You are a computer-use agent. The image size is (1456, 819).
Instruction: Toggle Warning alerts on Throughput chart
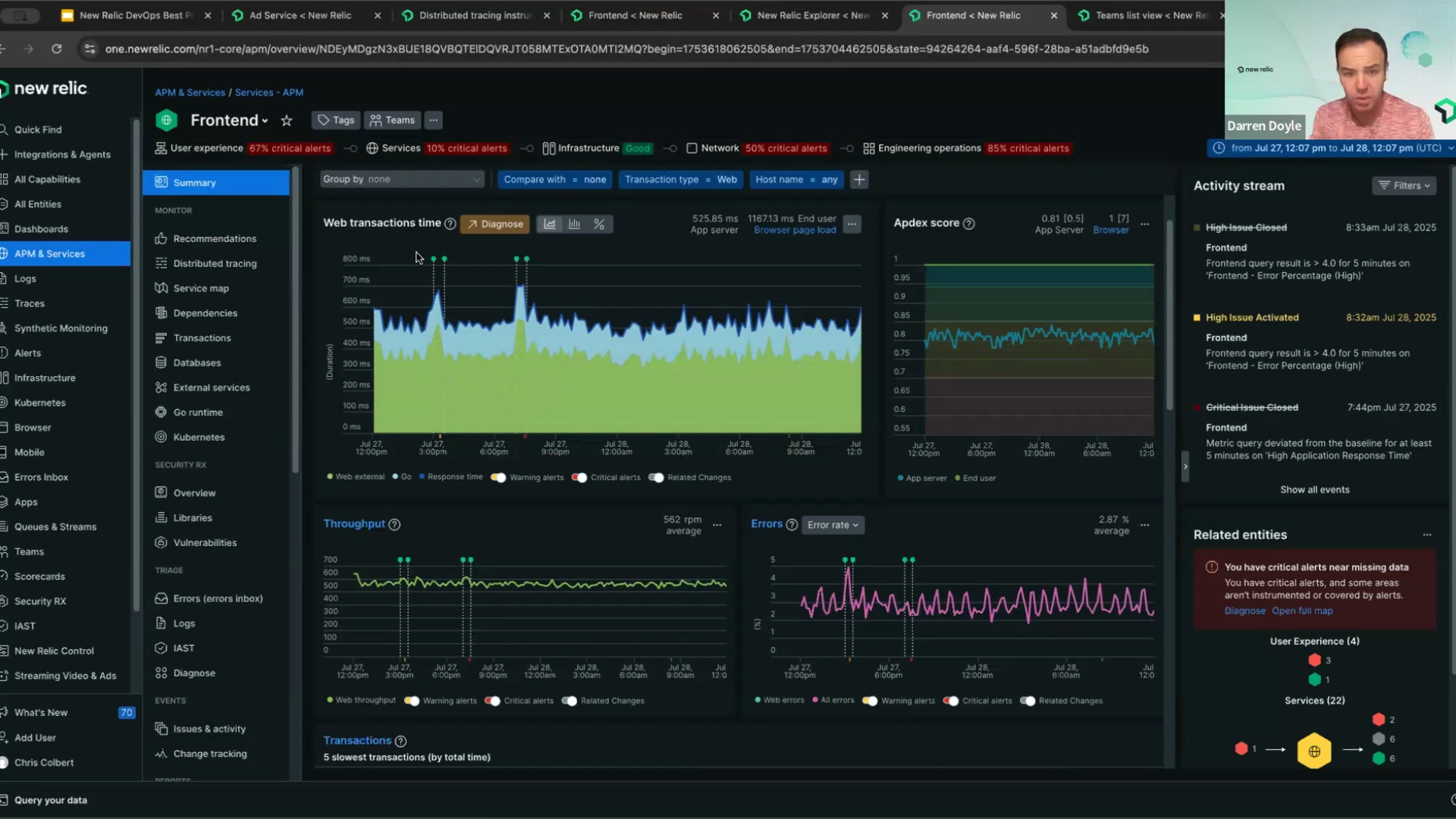tap(412, 701)
